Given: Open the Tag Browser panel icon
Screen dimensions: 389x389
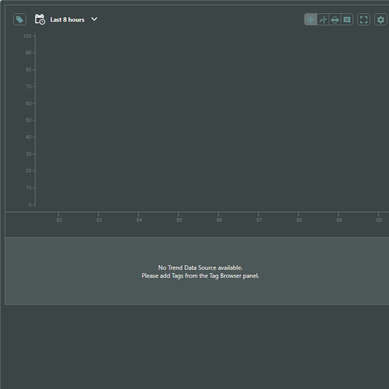Looking at the screenshot, I should point(20,19).
